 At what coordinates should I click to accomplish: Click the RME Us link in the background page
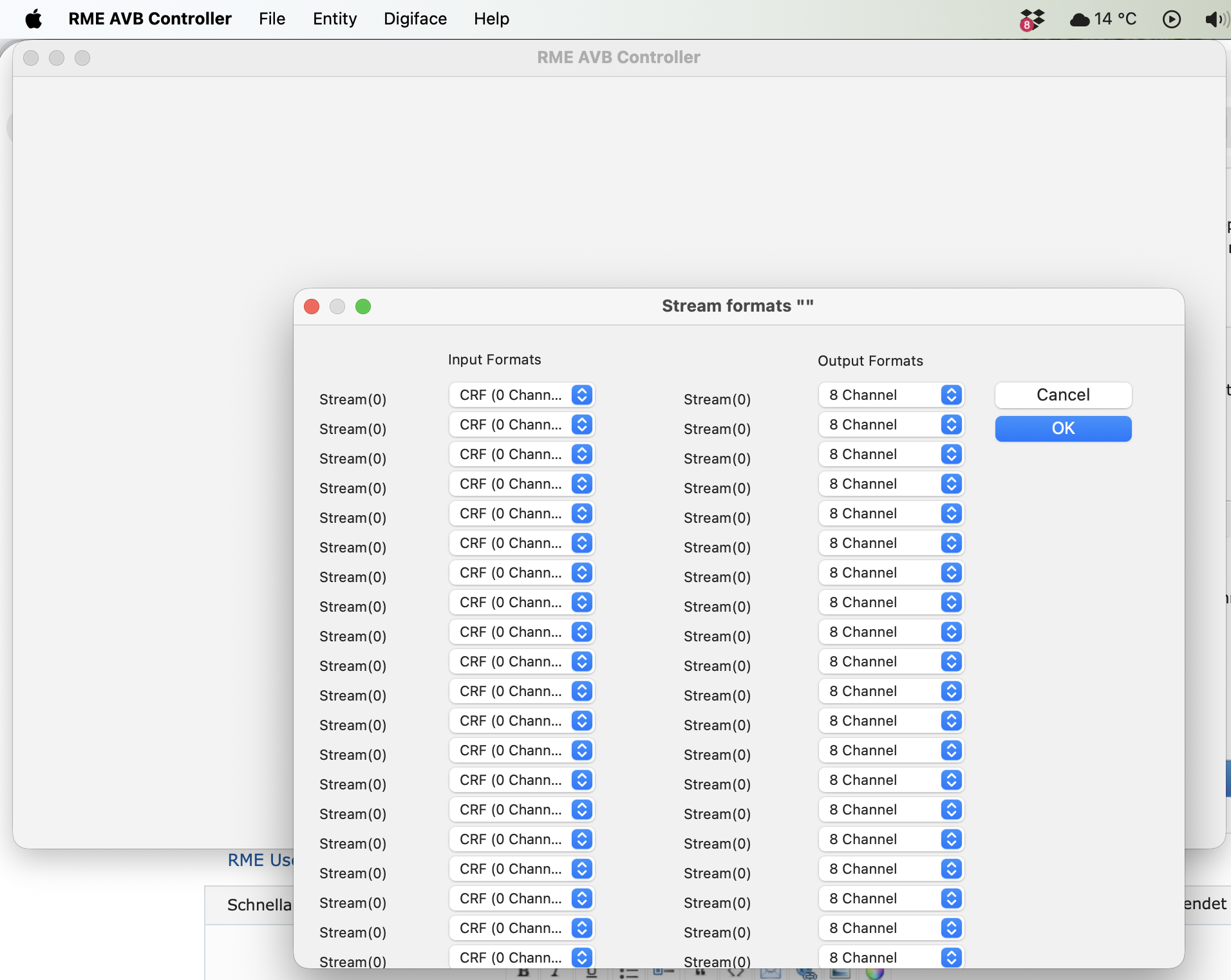click(260, 860)
